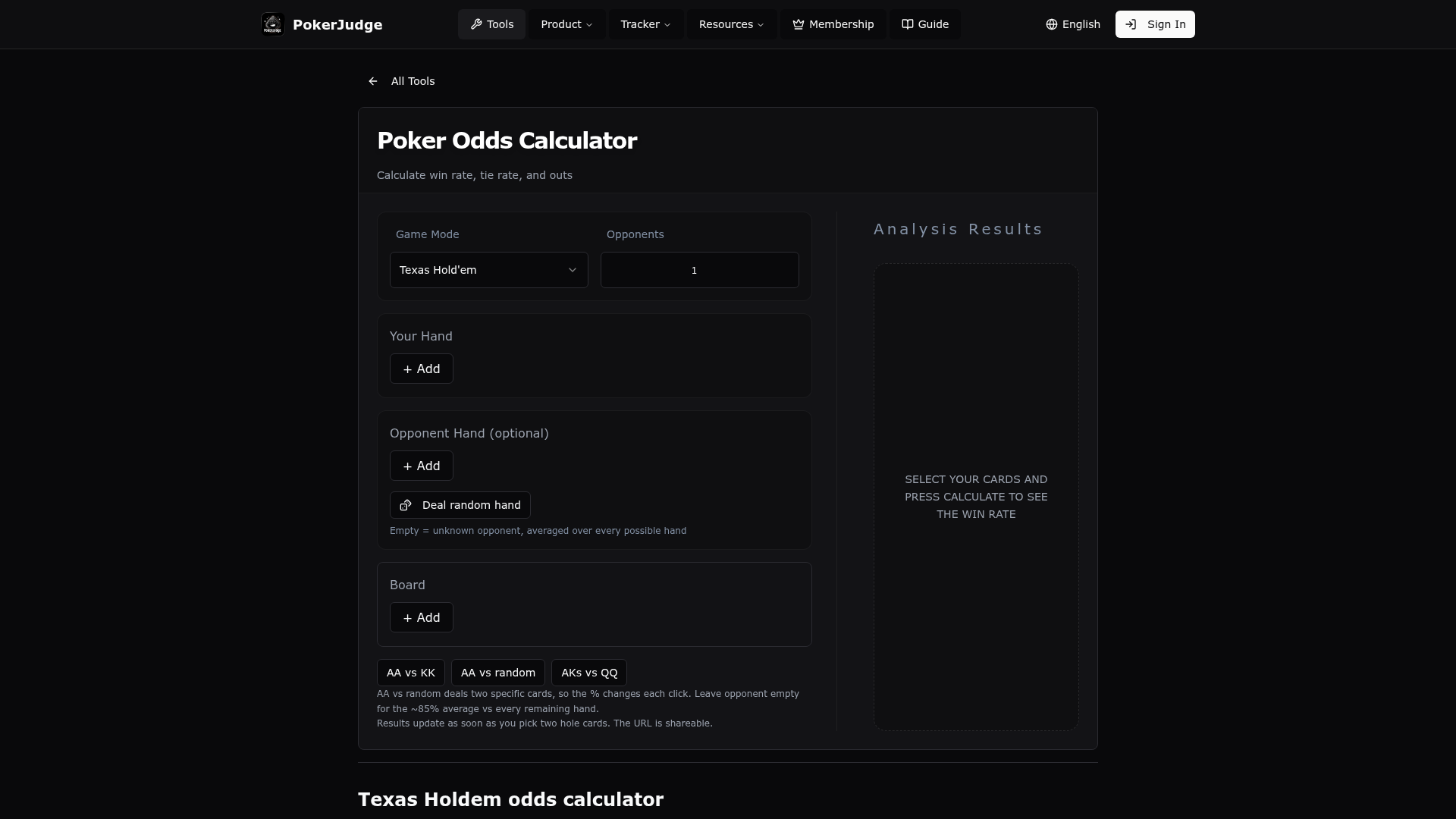Screen dimensions: 1456x819
Task: Open the Texas Hold'em game mode dropdown
Action: (489, 270)
